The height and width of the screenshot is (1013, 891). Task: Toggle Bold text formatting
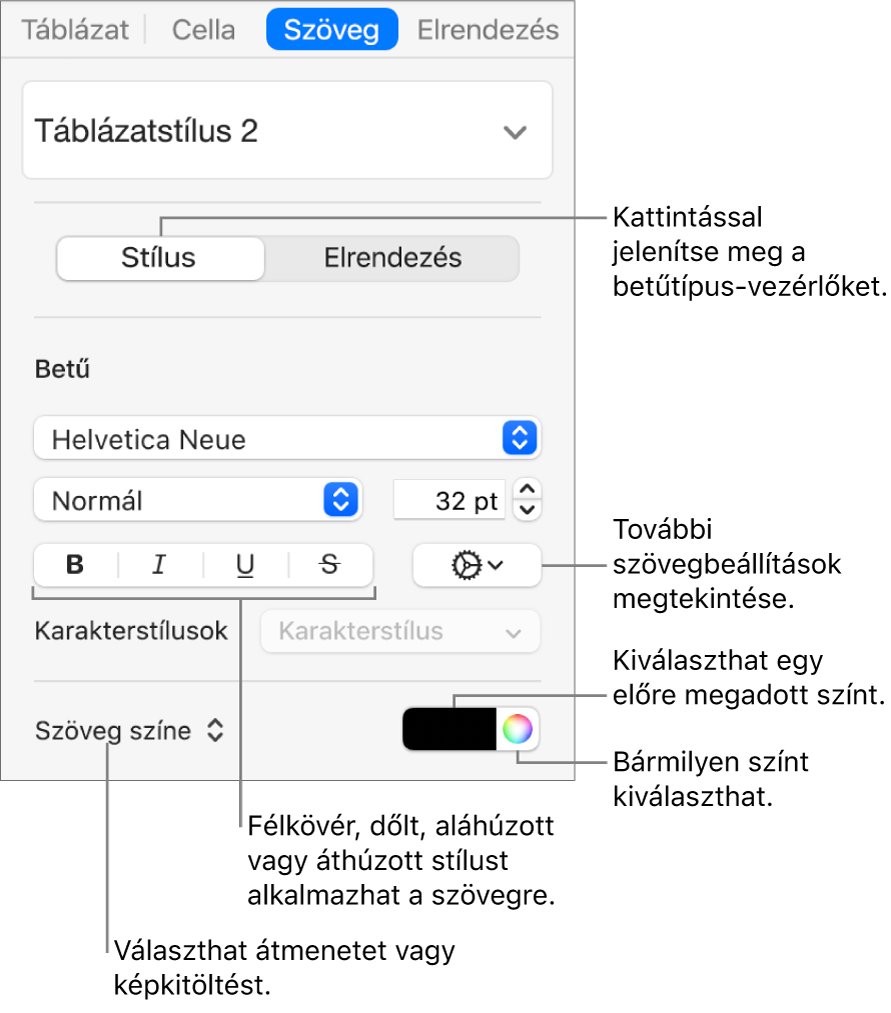tap(75, 565)
